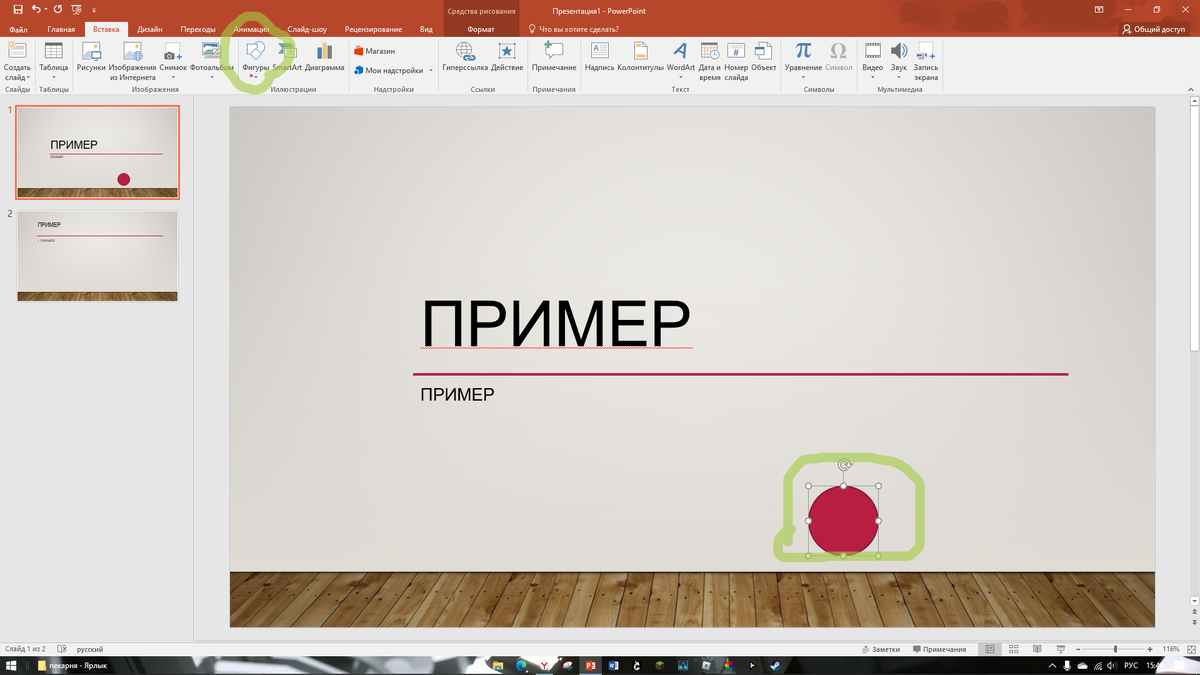Insert a table with Таблица
1200x675 pixels.
(x=54, y=59)
